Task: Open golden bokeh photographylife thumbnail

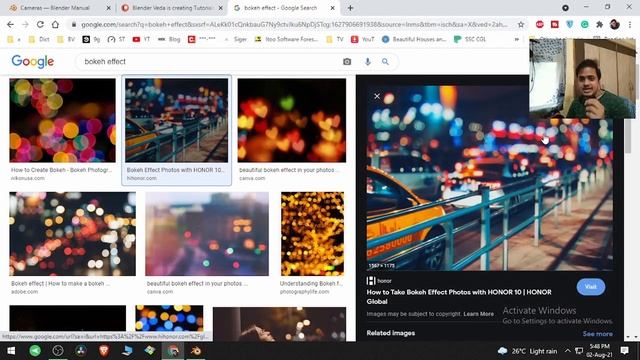Action: point(312,234)
